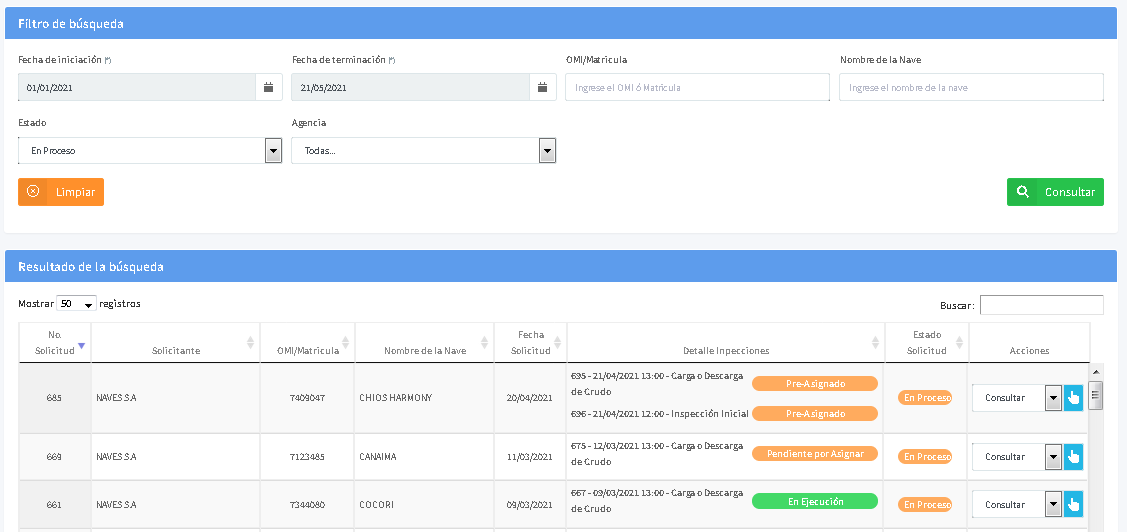Expand the Agencia dropdown
This screenshot has width=1127, height=532.
(x=423, y=151)
